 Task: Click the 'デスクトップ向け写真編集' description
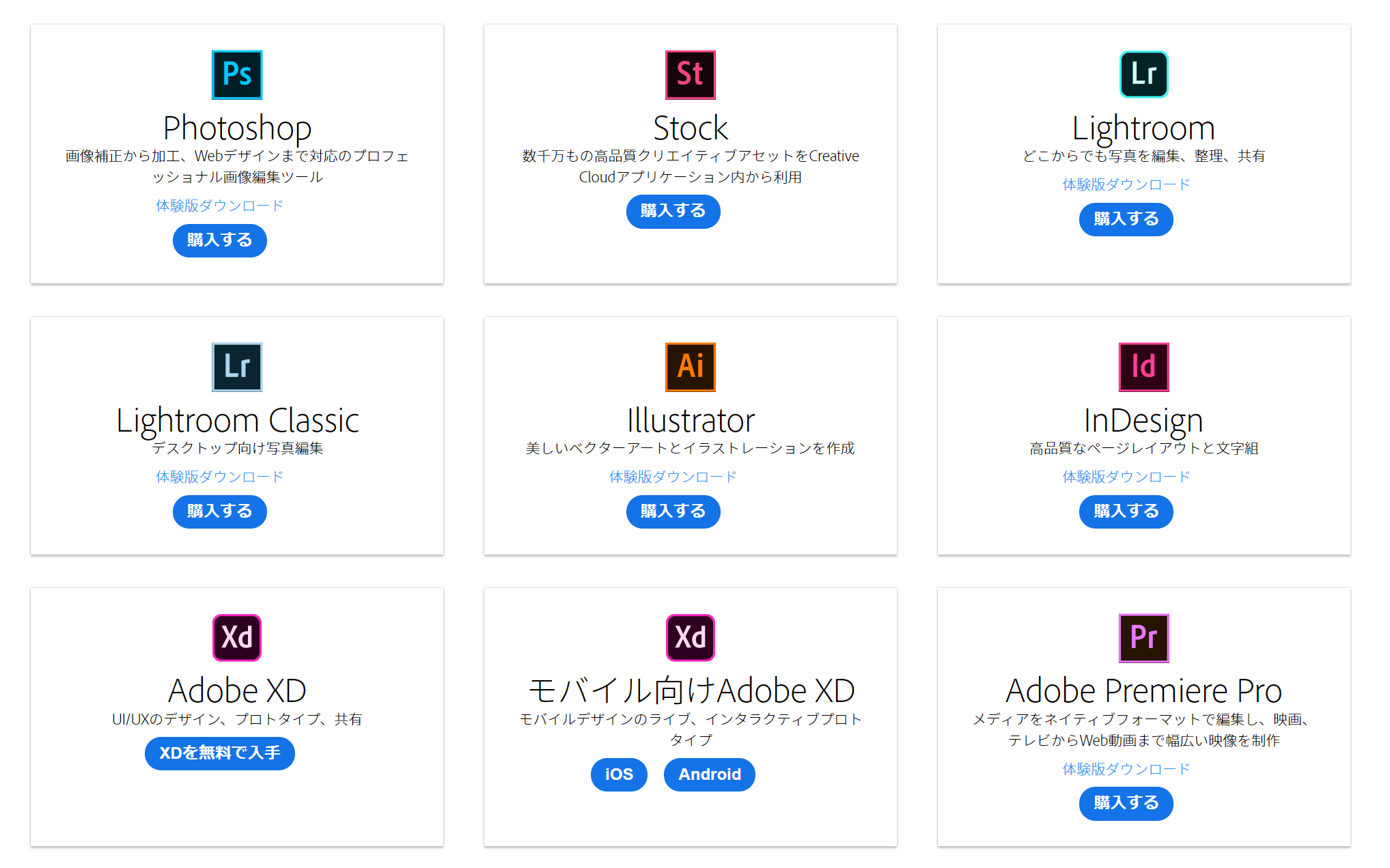[237, 448]
